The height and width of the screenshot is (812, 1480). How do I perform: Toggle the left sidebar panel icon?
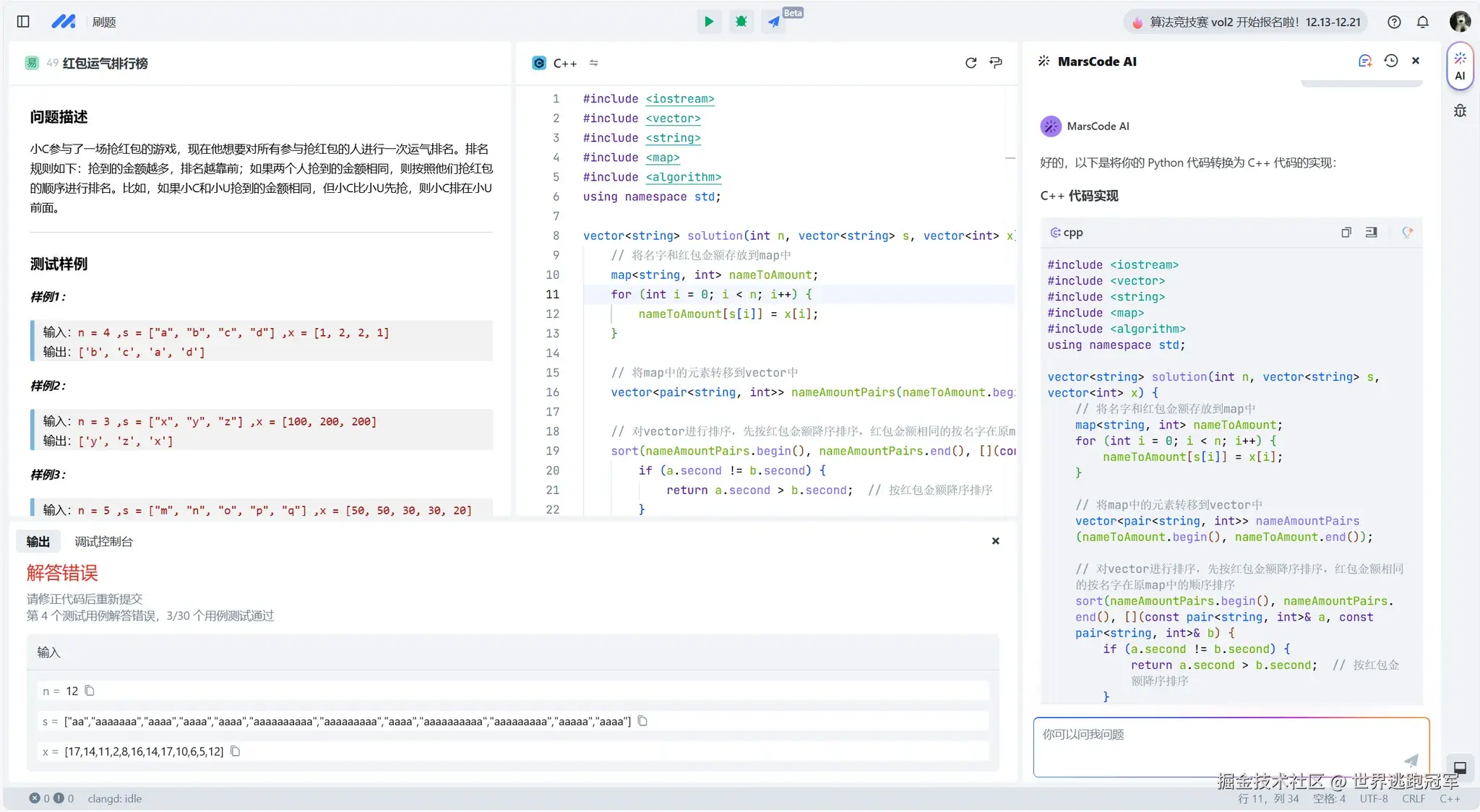23,22
